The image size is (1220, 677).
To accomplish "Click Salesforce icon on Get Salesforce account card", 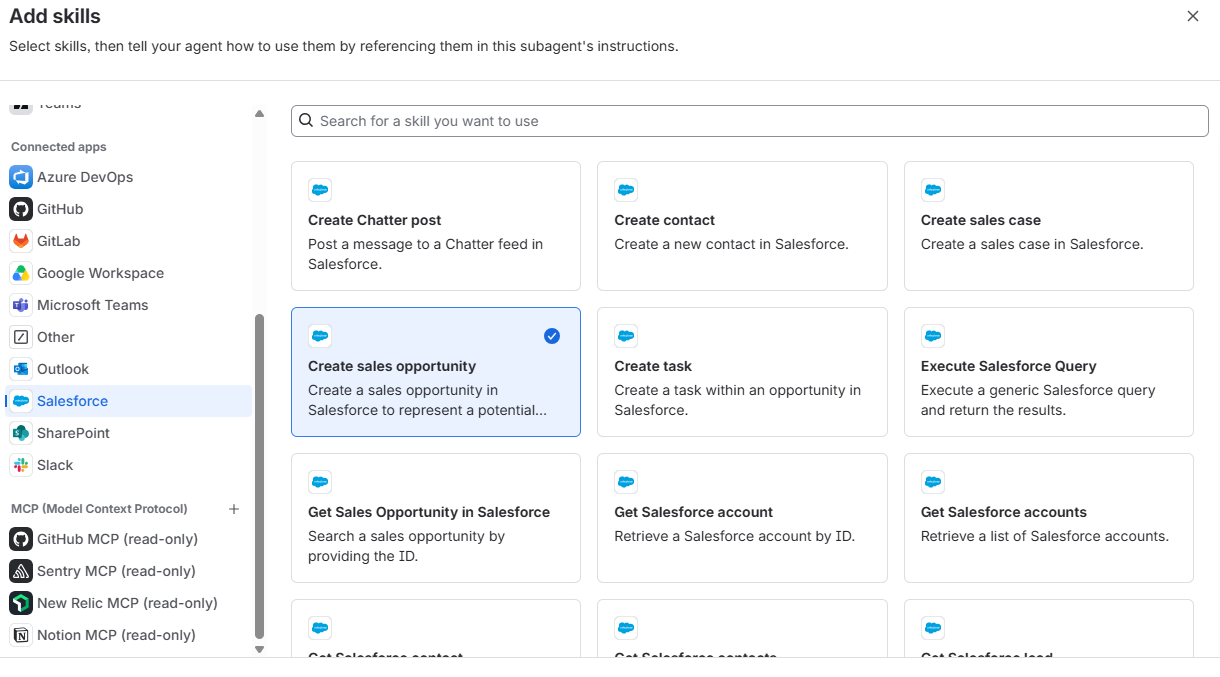I will click(626, 482).
